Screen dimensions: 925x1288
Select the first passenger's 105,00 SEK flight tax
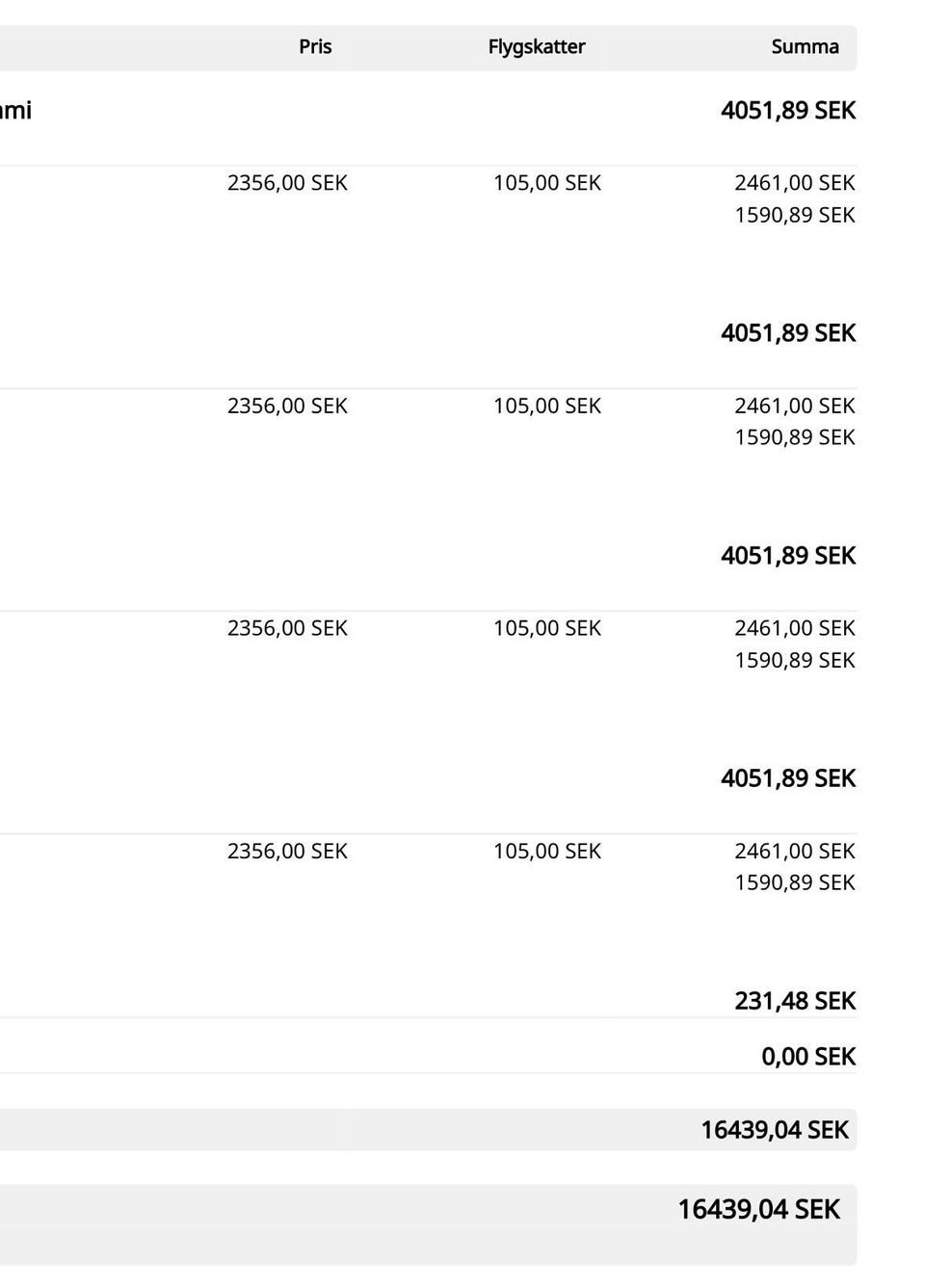(547, 183)
